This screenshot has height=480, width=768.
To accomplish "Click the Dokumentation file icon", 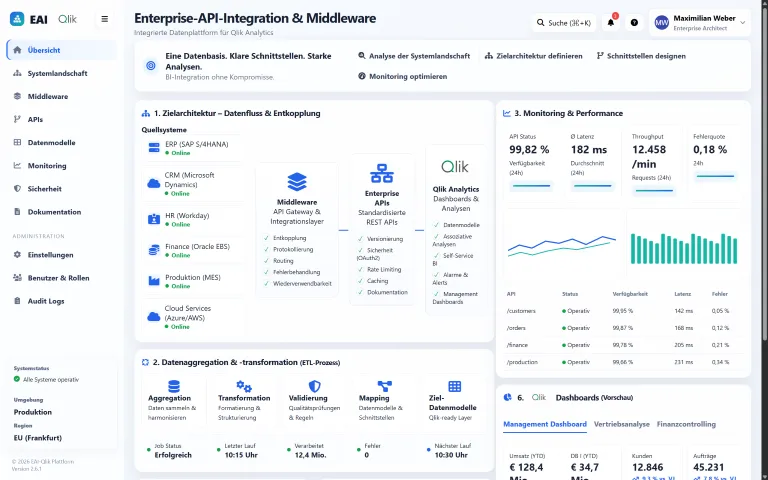I will point(17,212).
